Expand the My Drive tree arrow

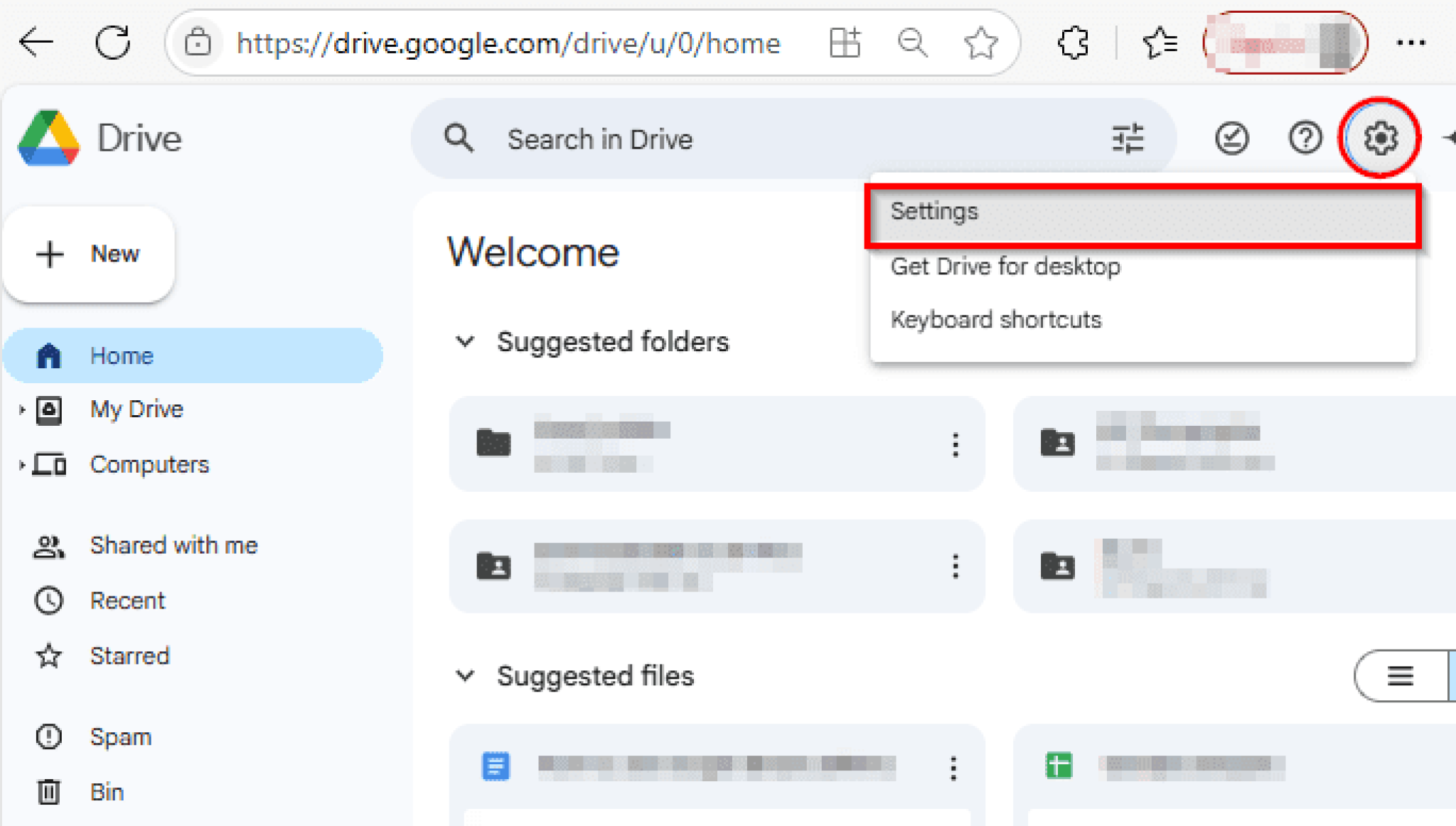21,409
